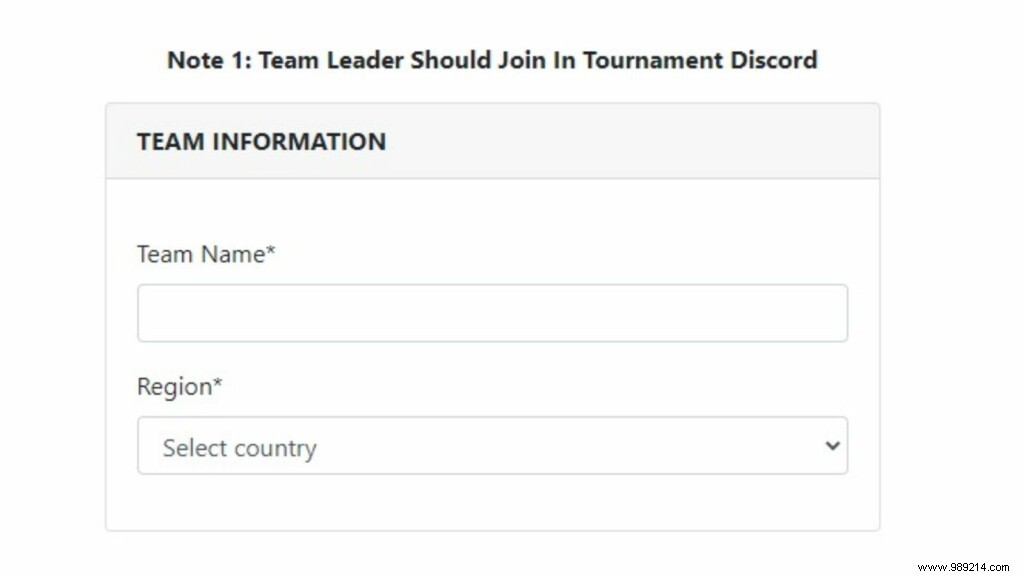The width and height of the screenshot is (1024, 576).
Task: Click the TEAM INFORMATION section header
Action: click(x=261, y=141)
